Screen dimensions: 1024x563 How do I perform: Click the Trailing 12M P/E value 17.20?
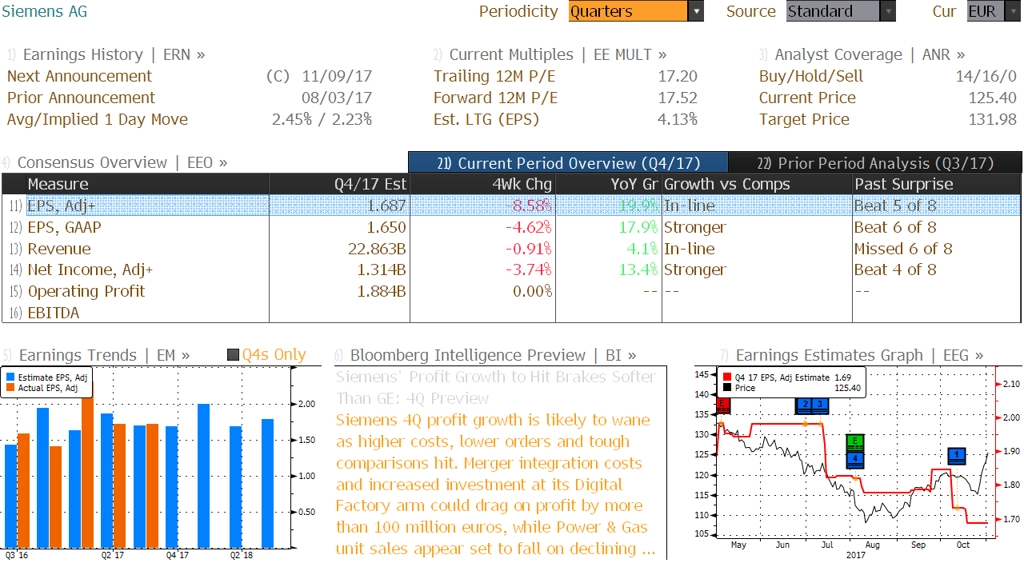[677, 76]
